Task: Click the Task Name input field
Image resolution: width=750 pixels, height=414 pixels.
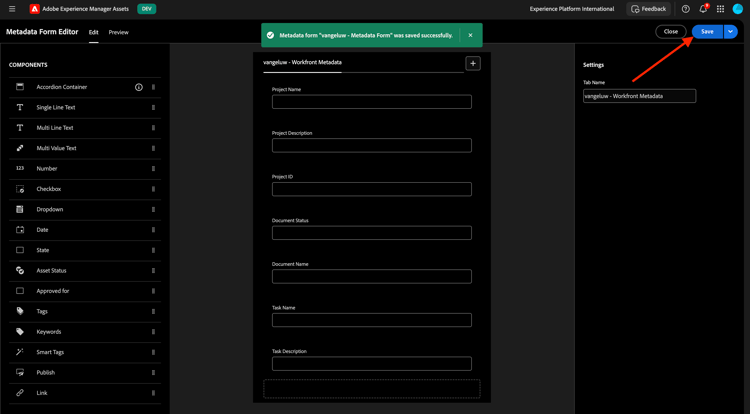Action: [x=372, y=320]
